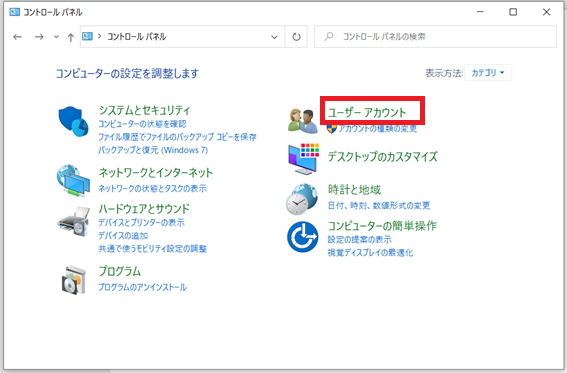The height and width of the screenshot is (373, 567).
Task: Open ファイル履歴でファイルのバックアップ コピーを保存 link
Action: click(177, 137)
